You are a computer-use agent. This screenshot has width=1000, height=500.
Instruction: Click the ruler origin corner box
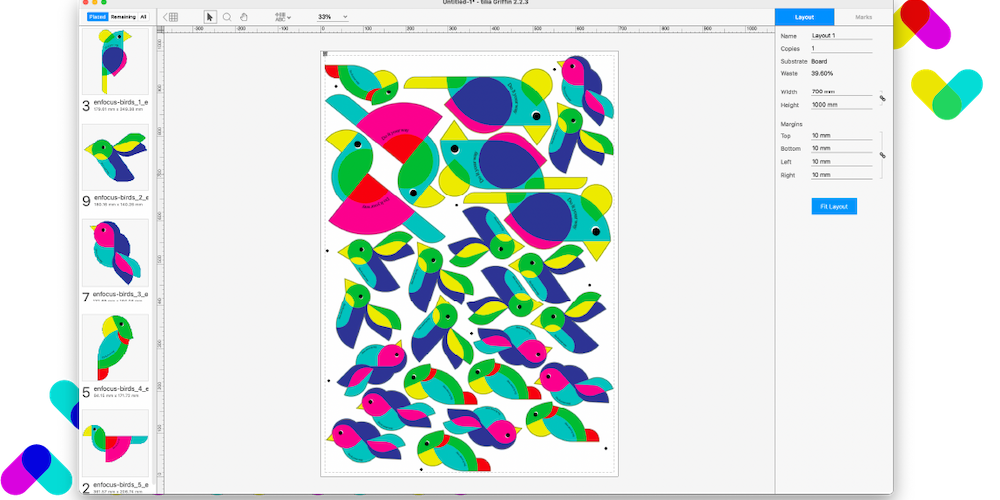point(161,29)
